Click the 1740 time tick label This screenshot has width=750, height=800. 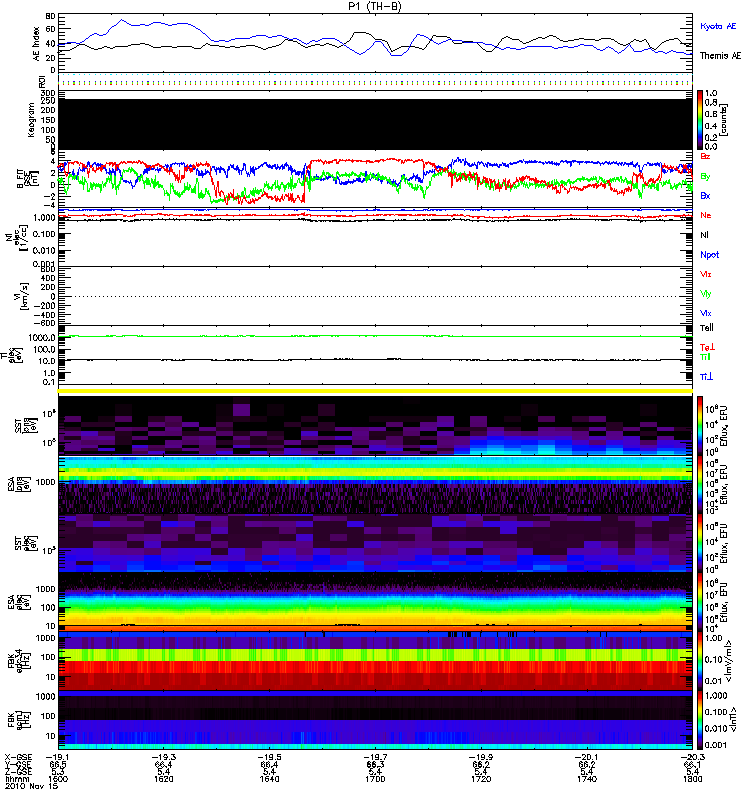(587, 779)
